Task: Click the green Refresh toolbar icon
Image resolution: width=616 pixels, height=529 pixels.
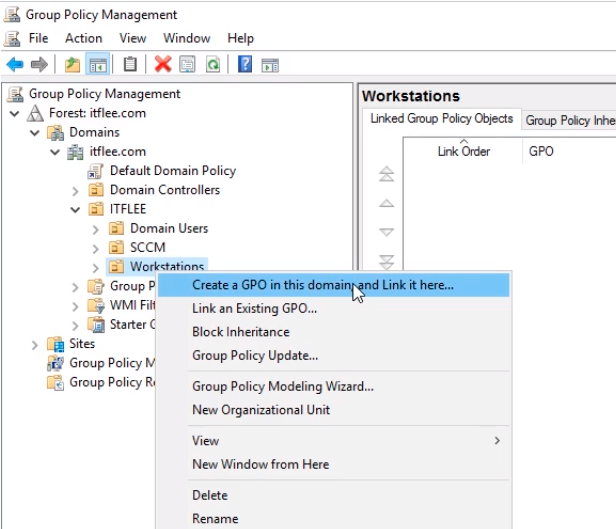Action: 213,64
